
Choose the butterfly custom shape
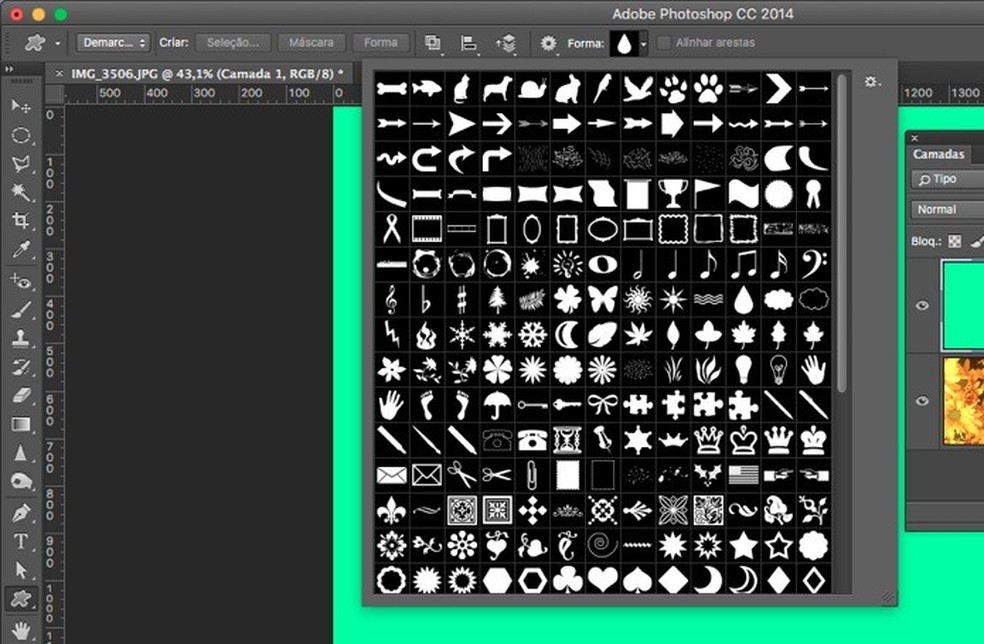[602, 298]
